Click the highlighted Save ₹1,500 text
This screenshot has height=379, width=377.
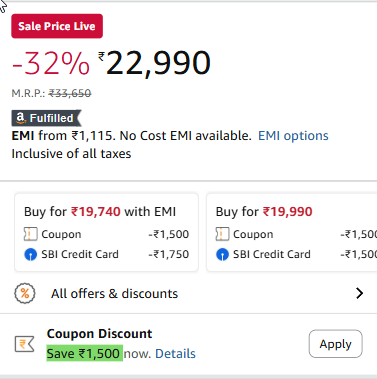tap(85, 353)
